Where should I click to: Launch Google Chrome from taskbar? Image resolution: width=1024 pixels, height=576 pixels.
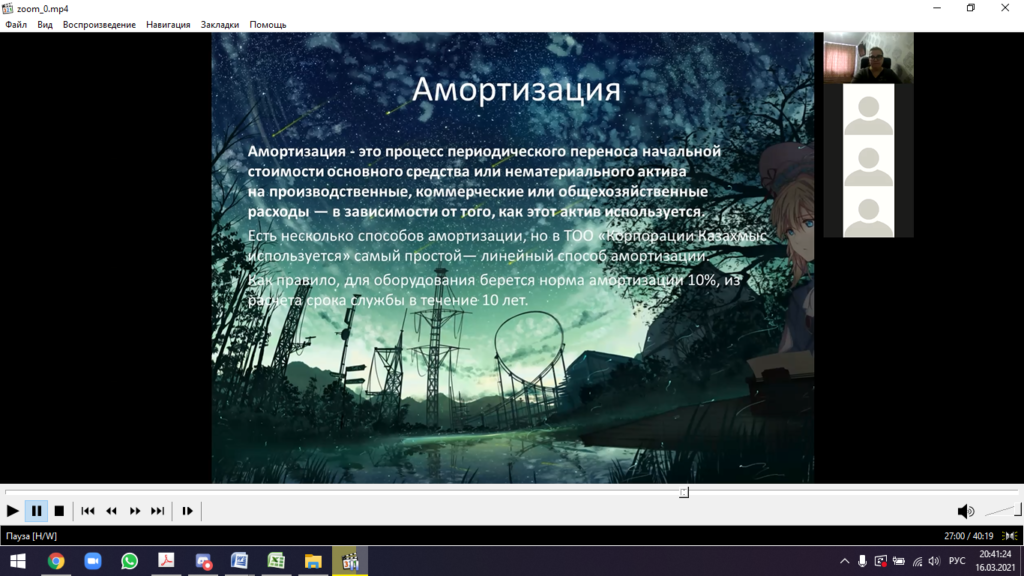pyautogui.click(x=56, y=561)
